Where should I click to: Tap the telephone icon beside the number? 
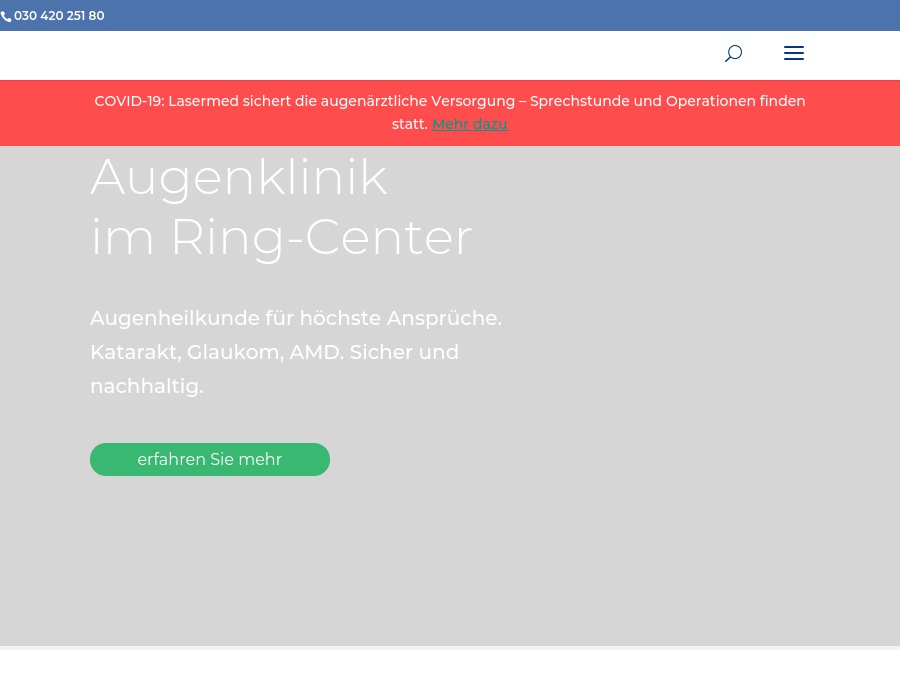click(x=7, y=15)
